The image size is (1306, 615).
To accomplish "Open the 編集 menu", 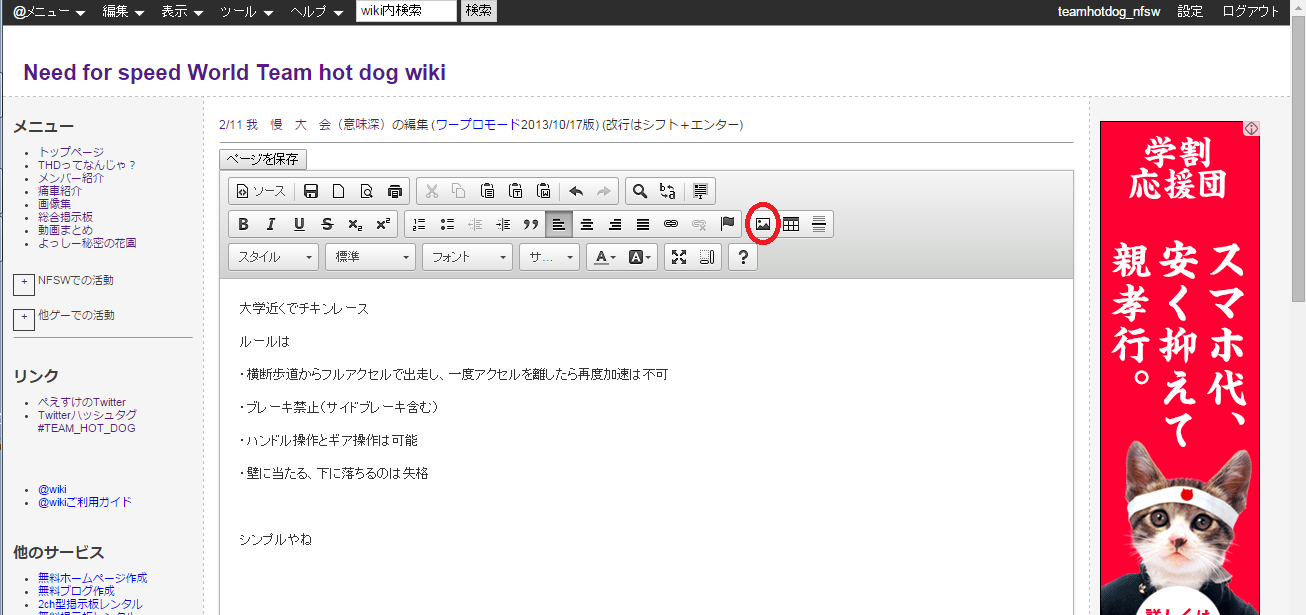I will click(124, 12).
